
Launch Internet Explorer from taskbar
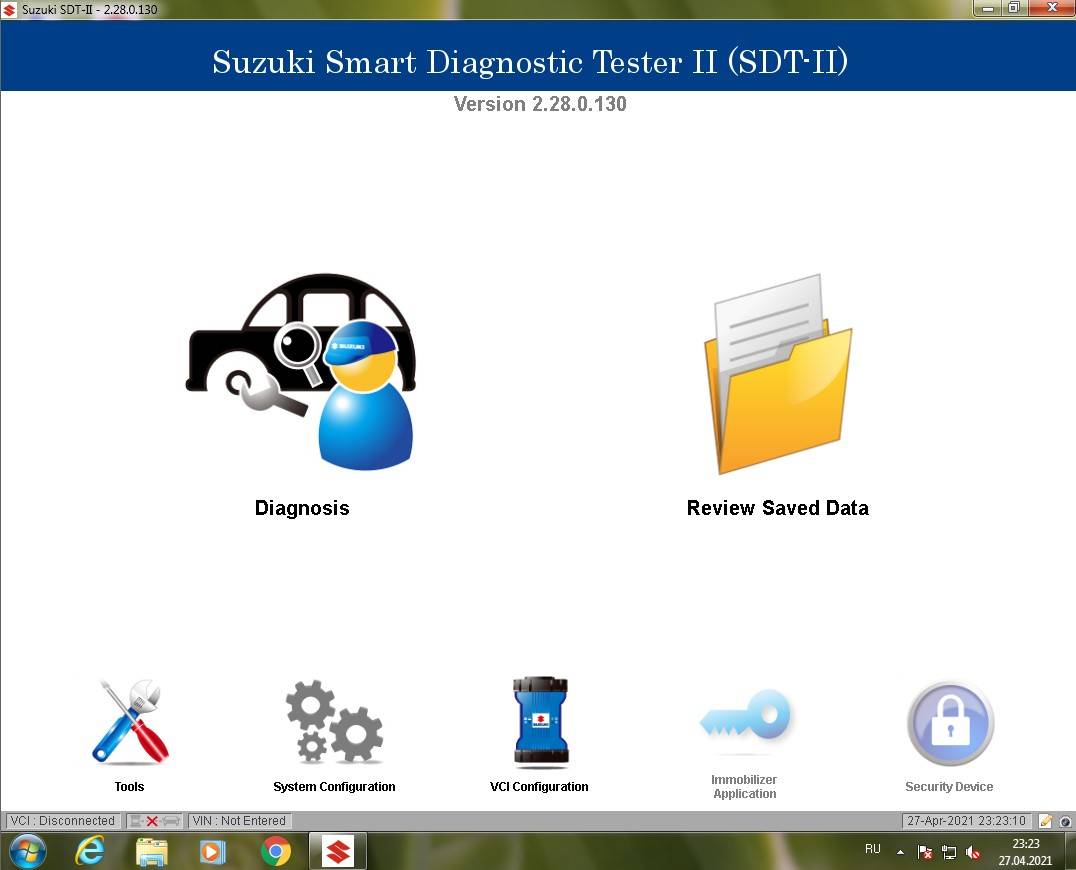click(x=91, y=851)
